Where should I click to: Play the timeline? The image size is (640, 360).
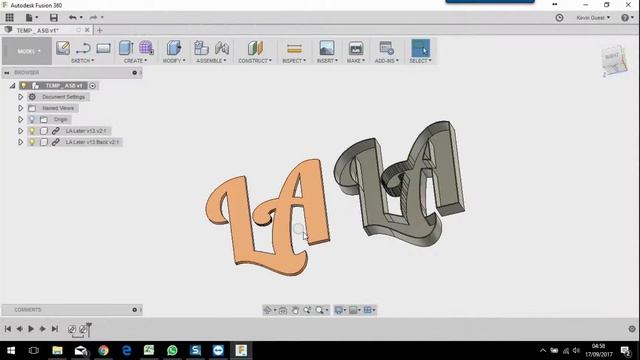(31, 329)
